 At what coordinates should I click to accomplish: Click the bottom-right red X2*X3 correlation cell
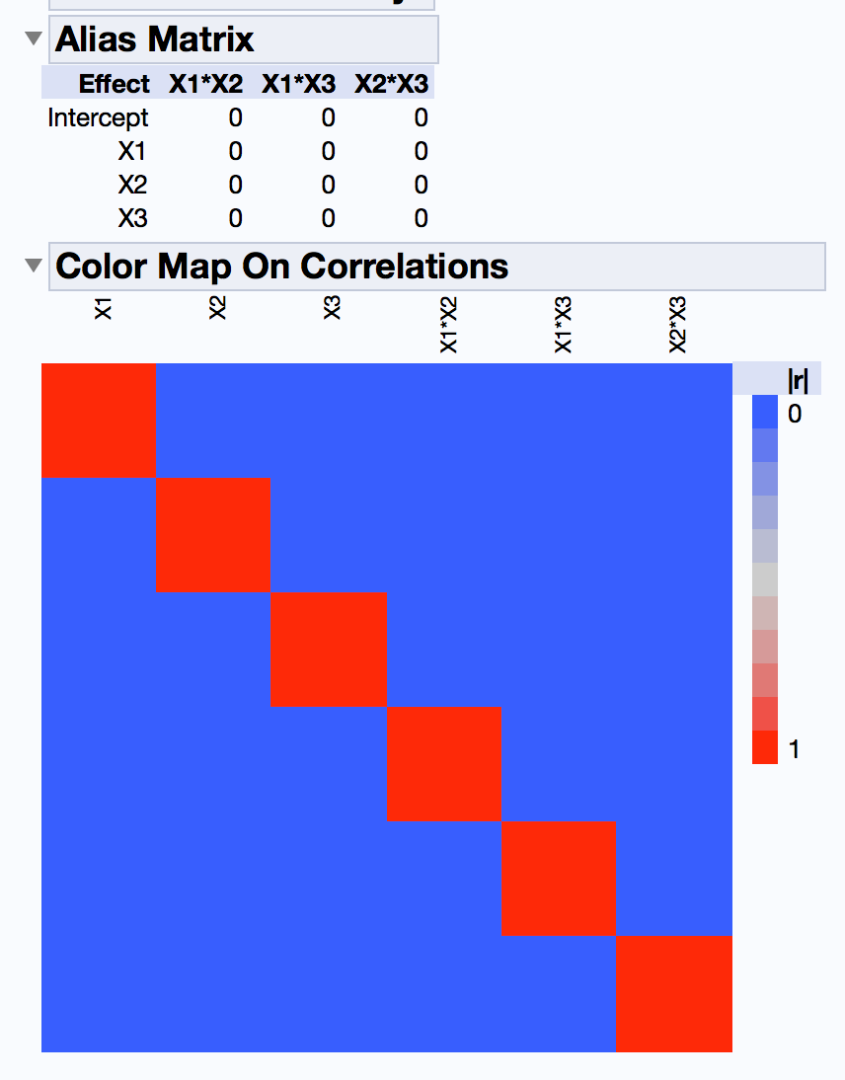coord(673,994)
